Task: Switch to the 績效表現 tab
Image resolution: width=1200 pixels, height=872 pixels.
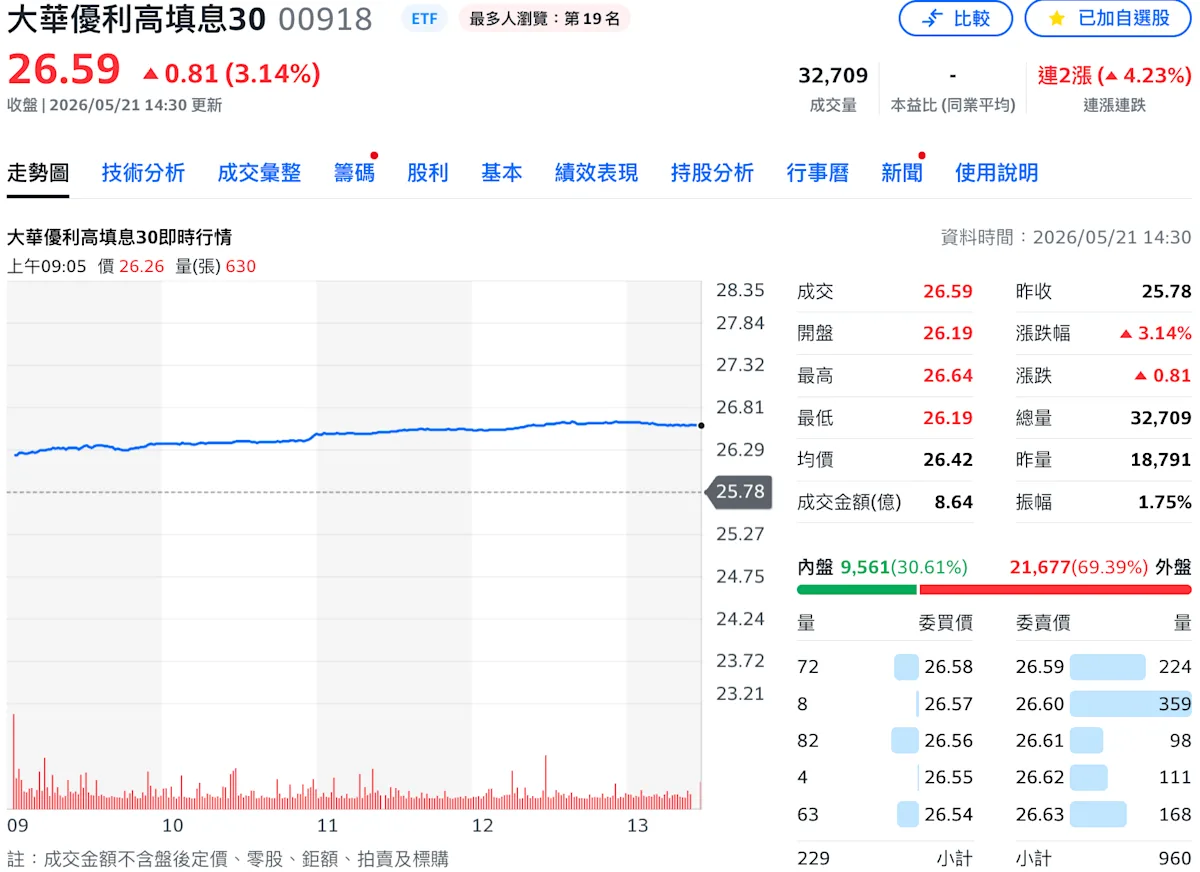Action: pos(597,173)
